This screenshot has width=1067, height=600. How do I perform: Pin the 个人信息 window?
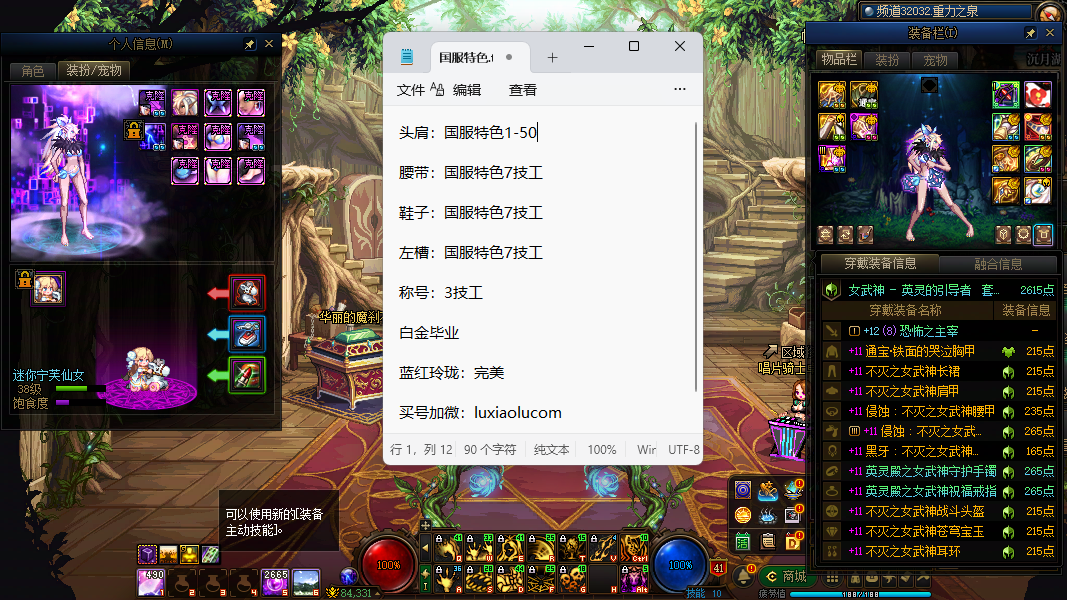(x=250, y=45)
